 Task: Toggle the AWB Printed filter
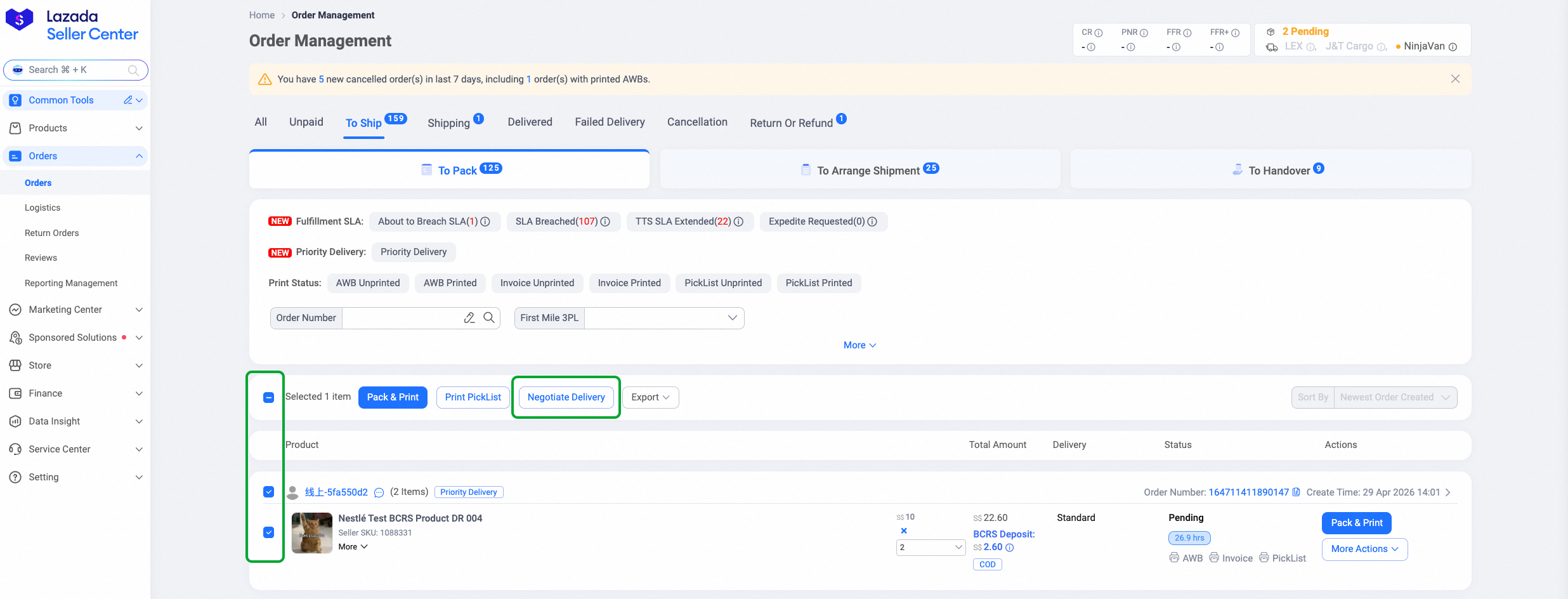[x=450, y=283]
